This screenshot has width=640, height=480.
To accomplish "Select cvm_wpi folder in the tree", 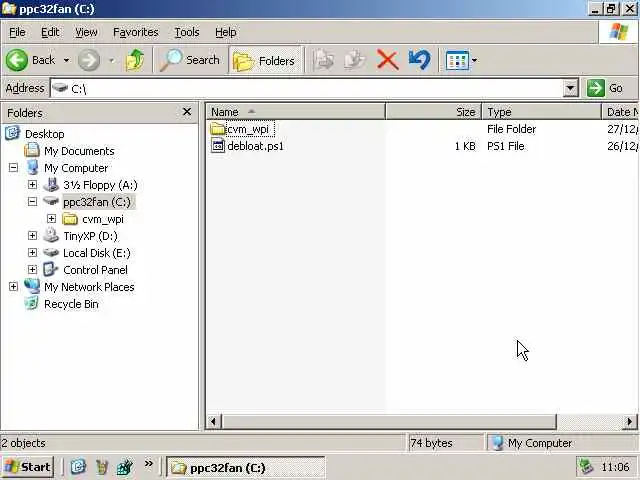I will tap(103, 220).
